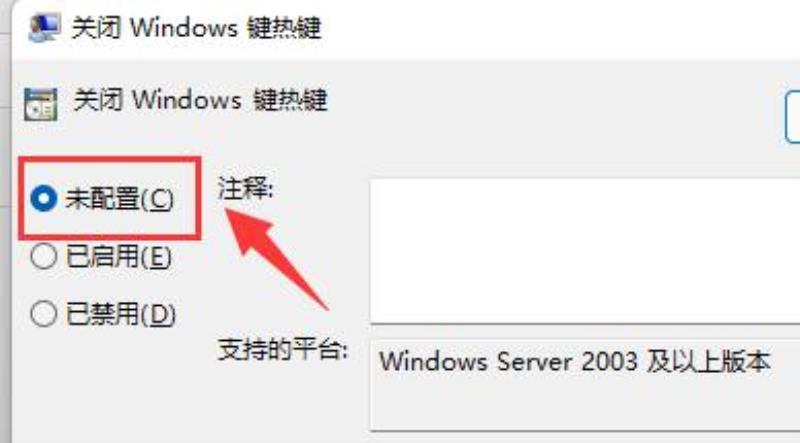
Task: Click inside the 注释 comment text box
Action: [585, 251]
